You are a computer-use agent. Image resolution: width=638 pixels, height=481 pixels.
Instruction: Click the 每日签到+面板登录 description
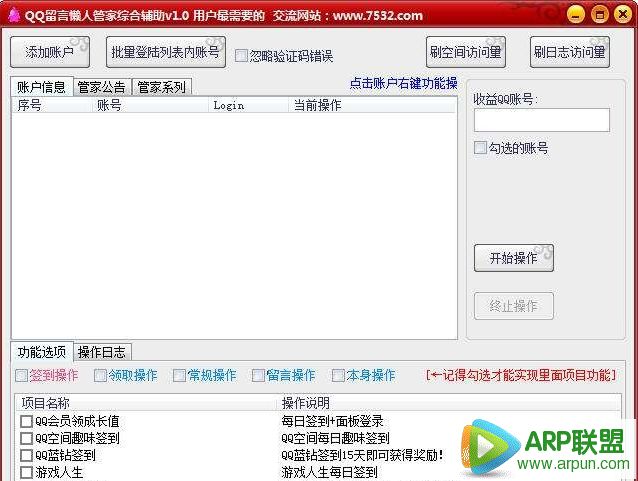point(332,421)
